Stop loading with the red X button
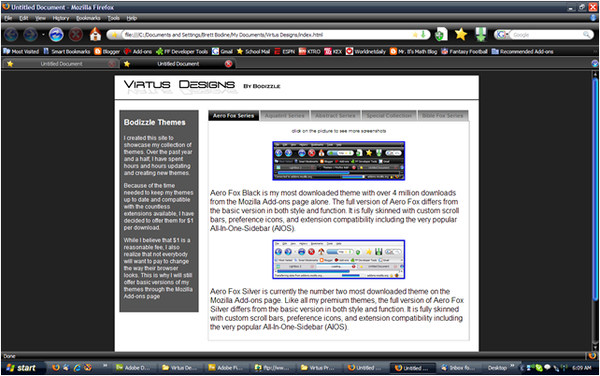 point(76,35)
